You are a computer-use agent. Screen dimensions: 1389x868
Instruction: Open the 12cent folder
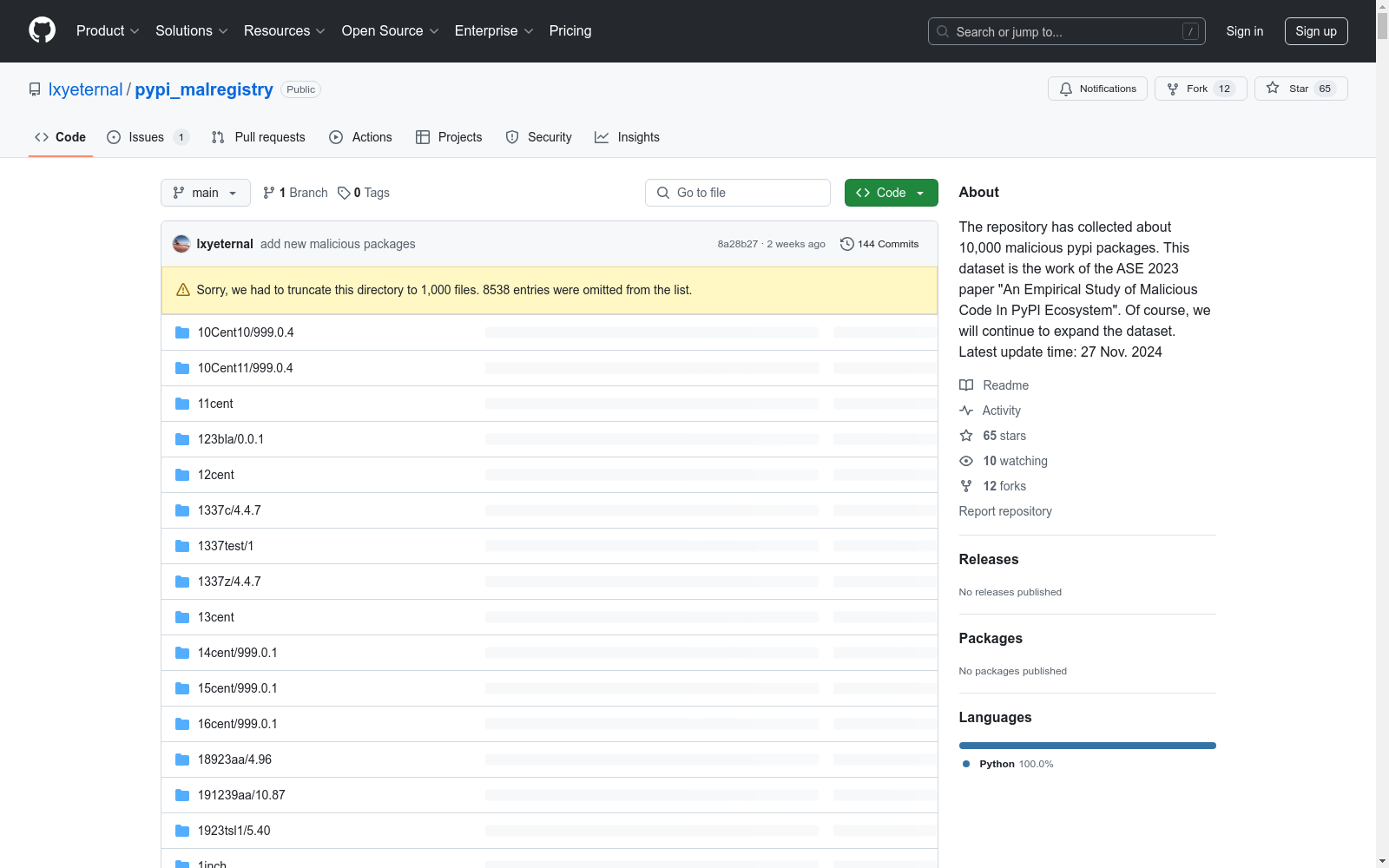[x=216, y=475]
